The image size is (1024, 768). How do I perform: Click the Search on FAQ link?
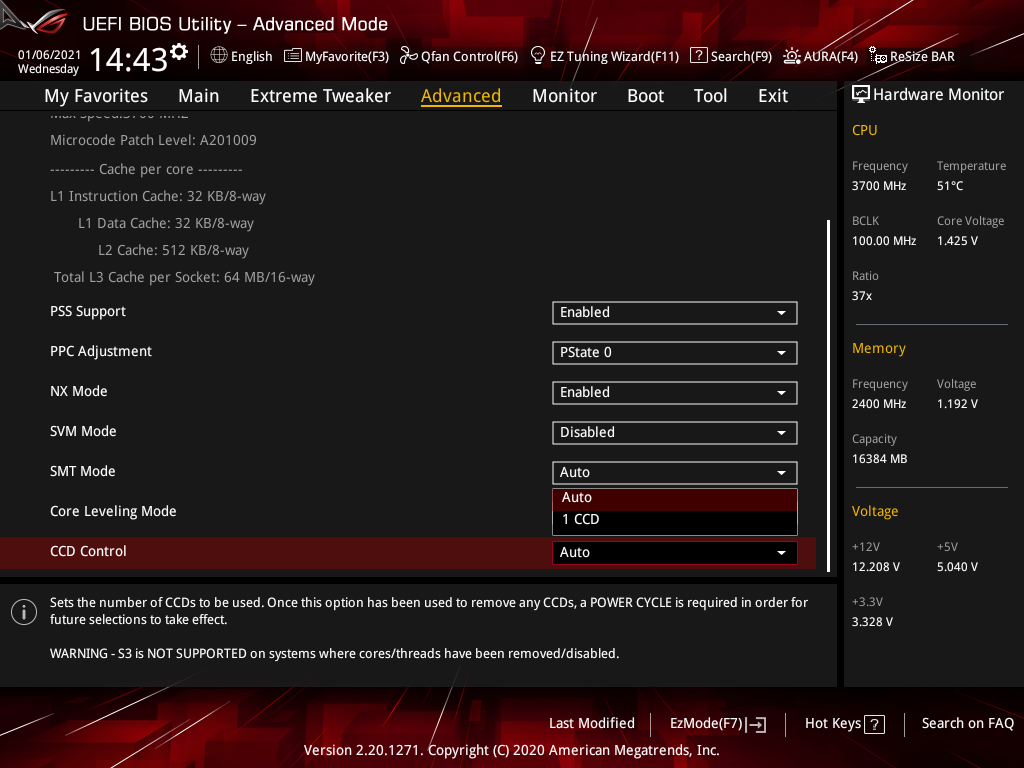pyautogui.click(x=967, y=724)
